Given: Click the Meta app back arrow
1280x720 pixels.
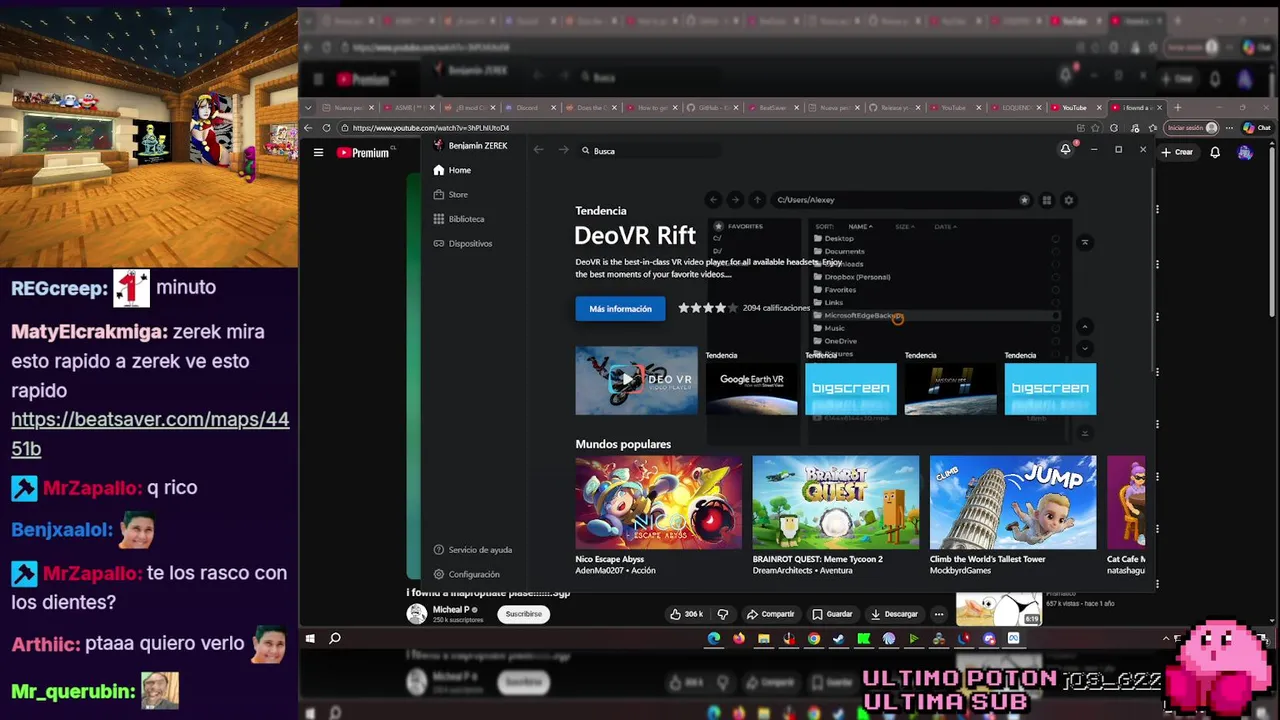Looking at the screenshot, I should [x=538, y=150].
